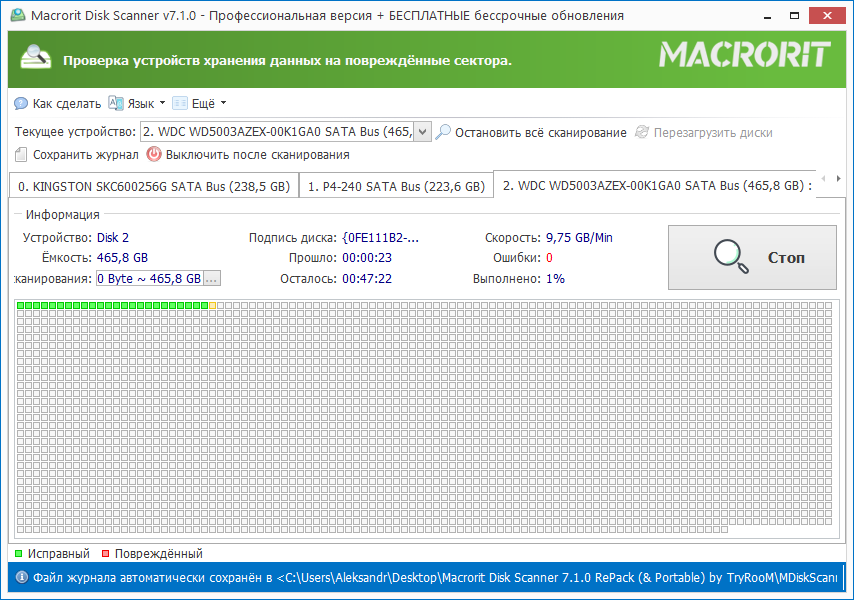Click the red Повреждённый legend swatch
The image size is (854, 600).
point(106,554)
